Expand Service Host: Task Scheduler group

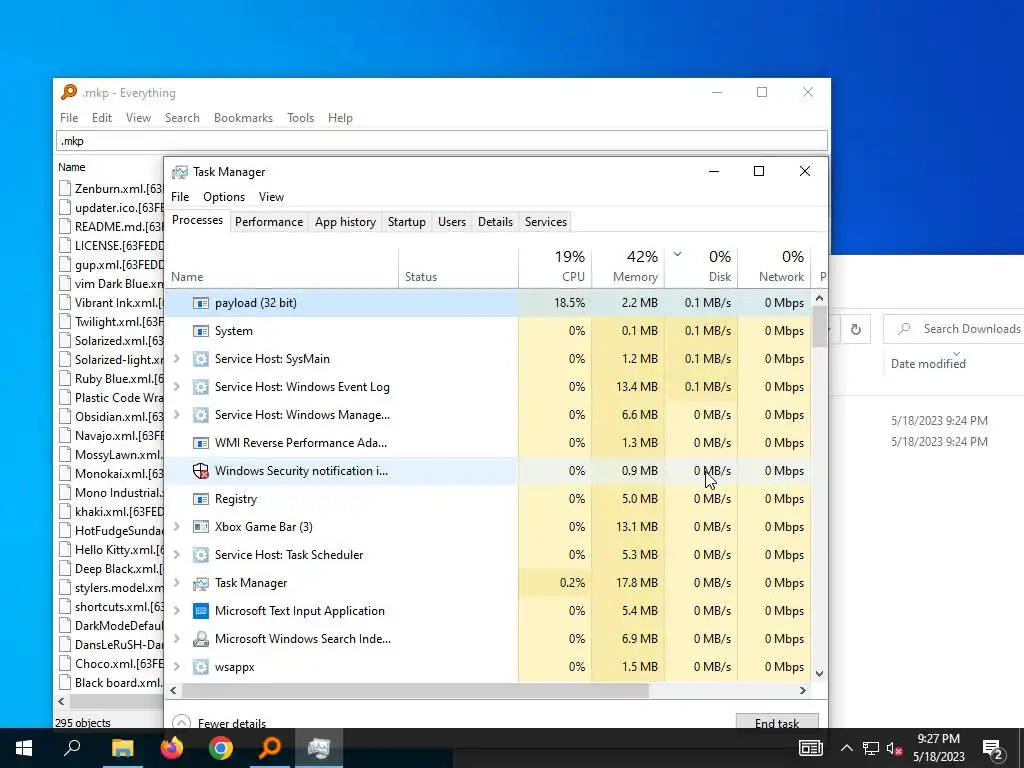[176, 555]
